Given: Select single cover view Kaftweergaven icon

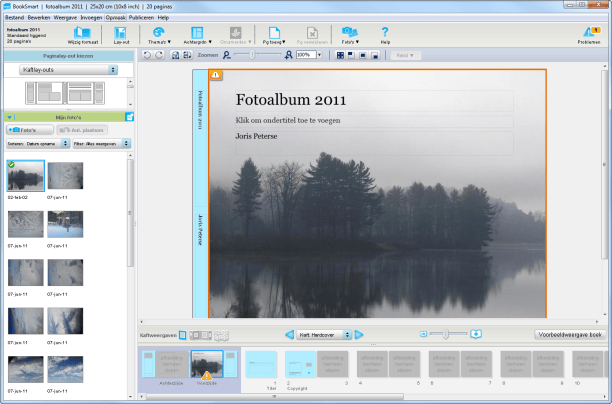Looking at the screenshot, I should pyautogui.click(x=182, y=335).
